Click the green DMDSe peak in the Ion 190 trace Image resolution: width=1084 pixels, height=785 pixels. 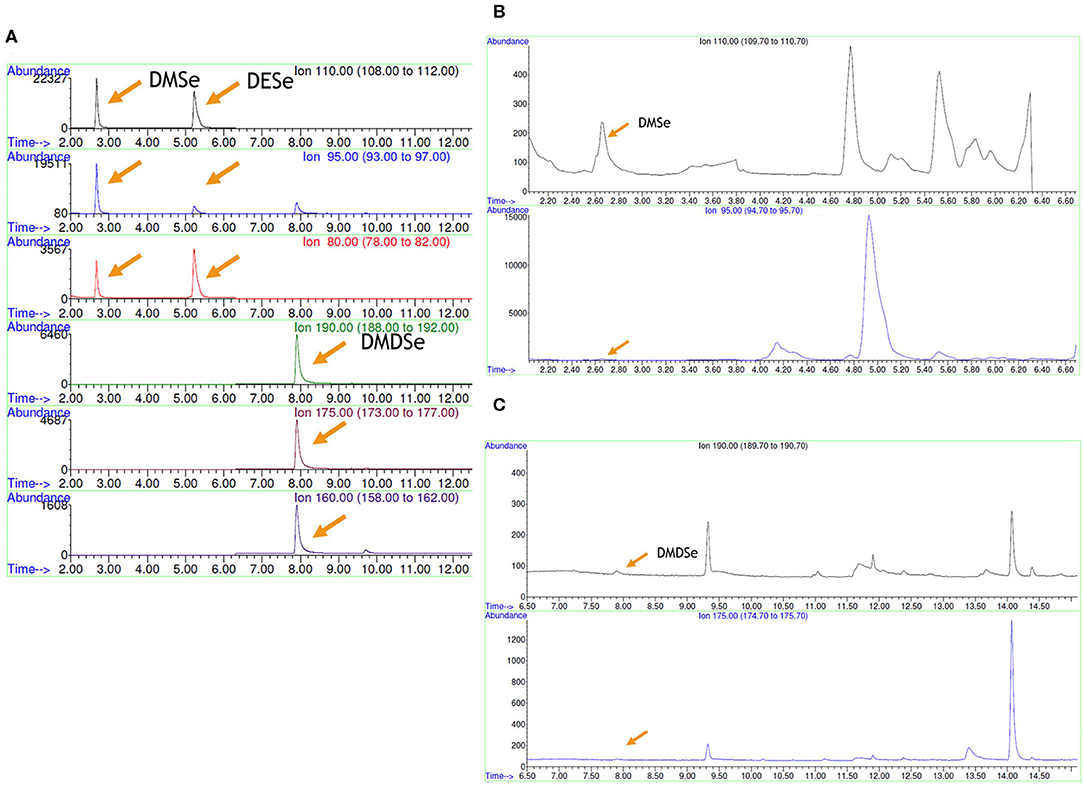click(x=297, y=360)
